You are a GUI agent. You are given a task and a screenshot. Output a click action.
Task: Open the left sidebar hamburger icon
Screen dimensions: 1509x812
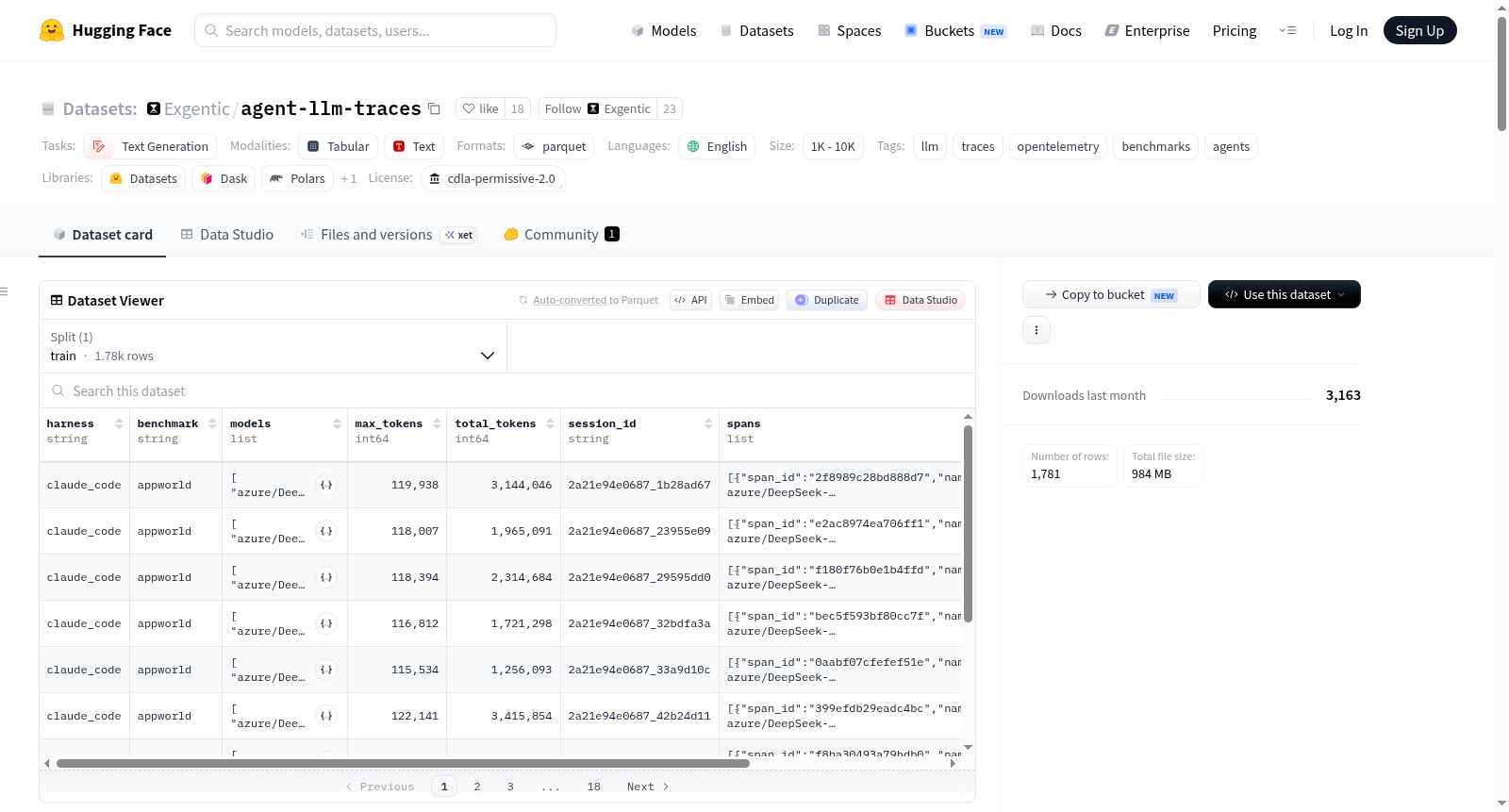(x=5, y=291)
